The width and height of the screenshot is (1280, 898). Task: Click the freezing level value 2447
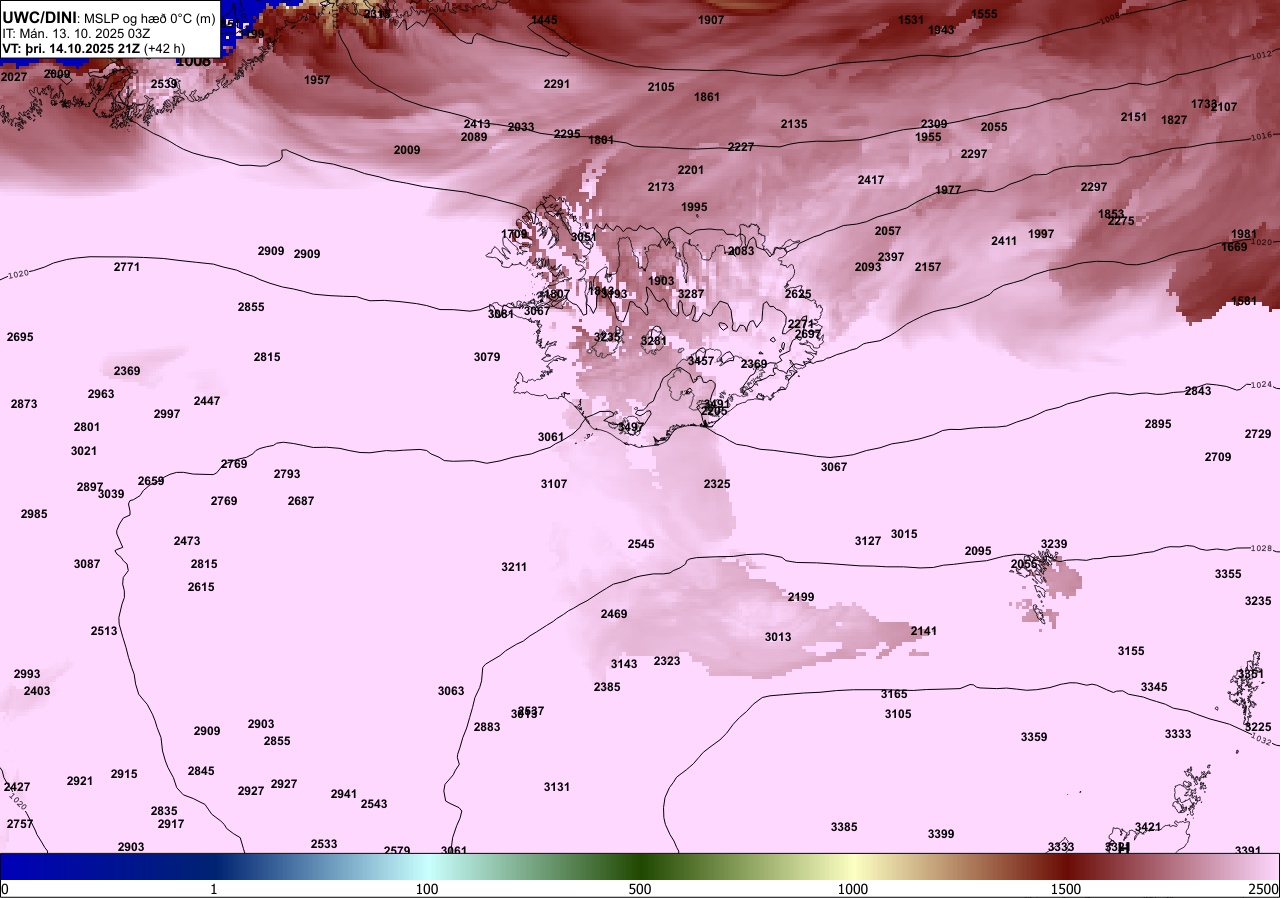(x=207, y=401)
